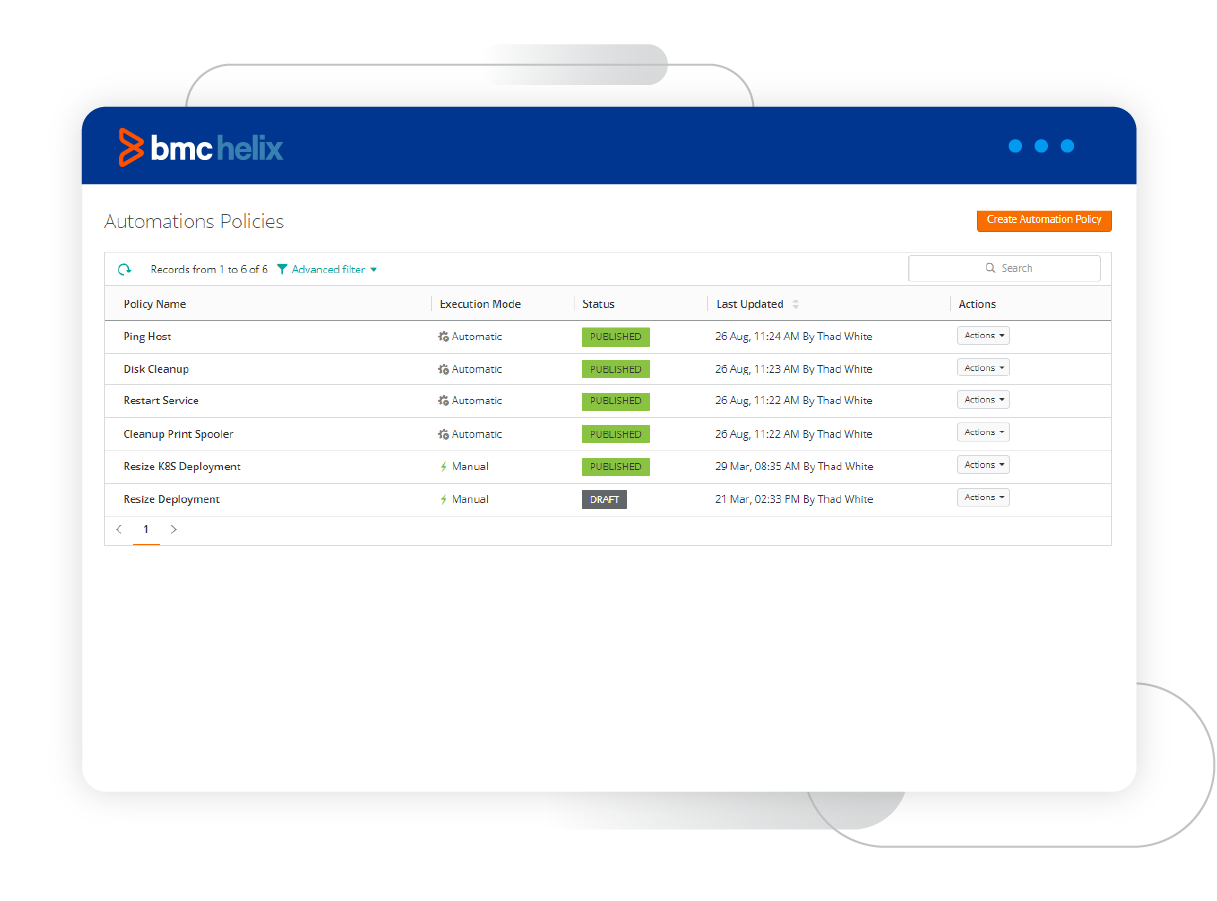Click the Automatic gear icon for Ping Host

[443, 337]
